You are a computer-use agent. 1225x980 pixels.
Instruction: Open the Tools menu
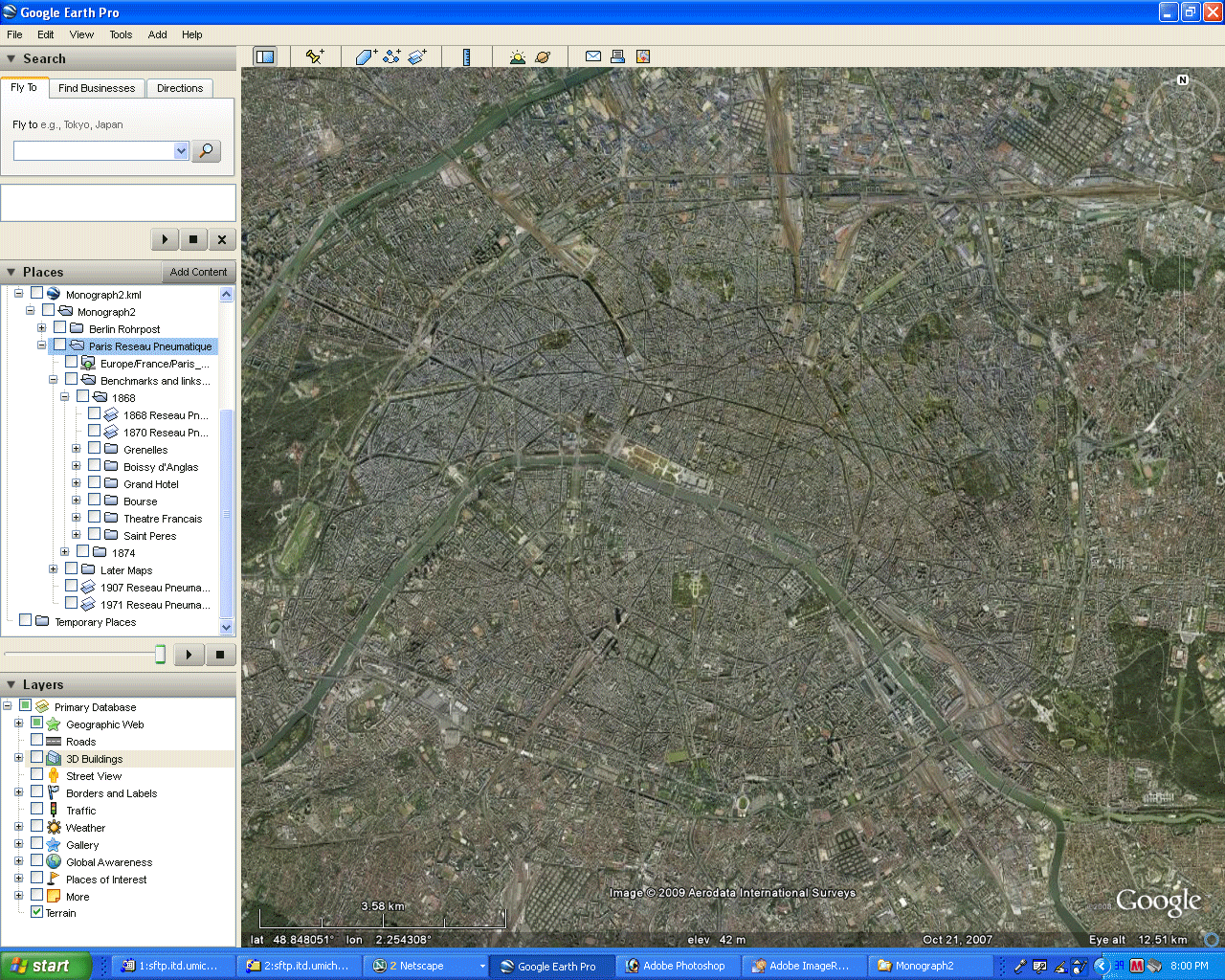tap(121, 34)
